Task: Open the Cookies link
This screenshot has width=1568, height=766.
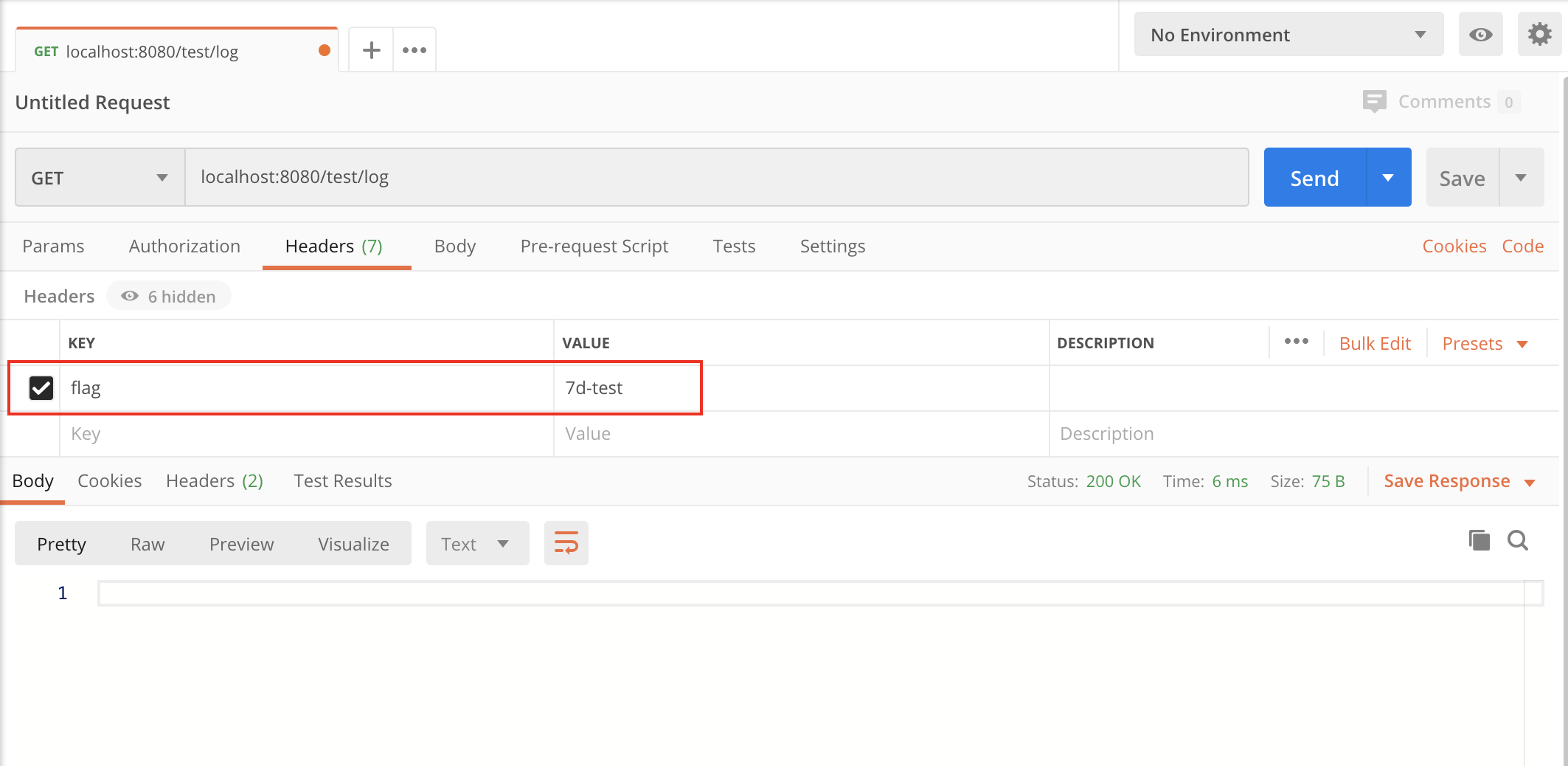Action: coord(1454,246)
